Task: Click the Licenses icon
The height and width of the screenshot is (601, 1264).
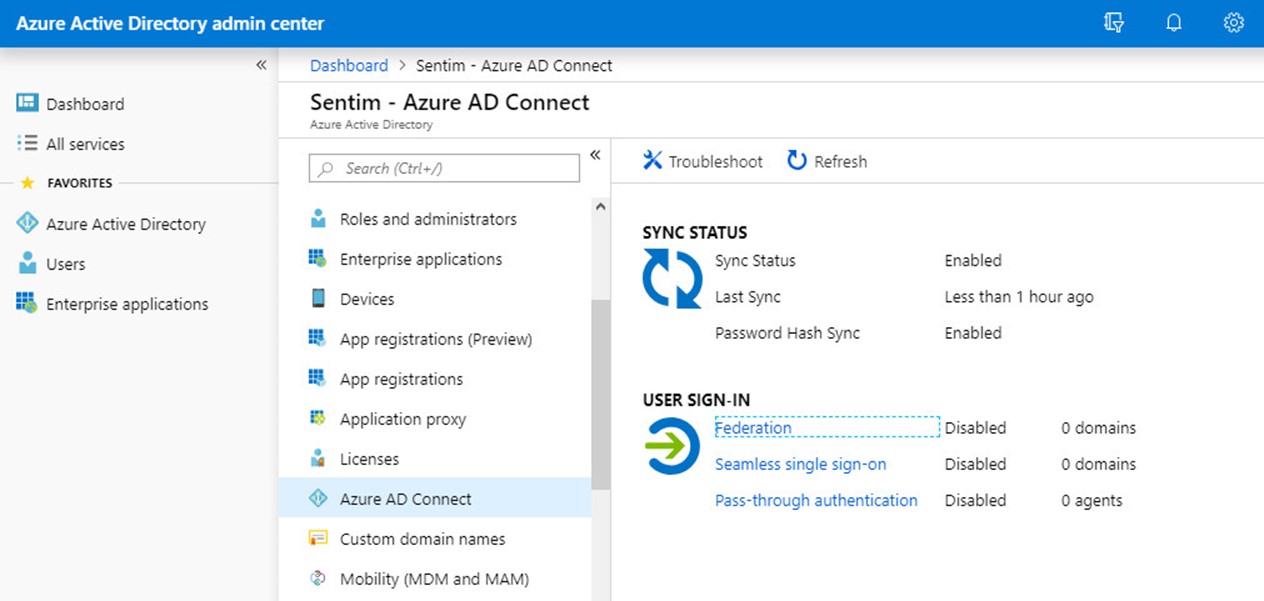Action: pyautogui.click(x=318, y=458)
